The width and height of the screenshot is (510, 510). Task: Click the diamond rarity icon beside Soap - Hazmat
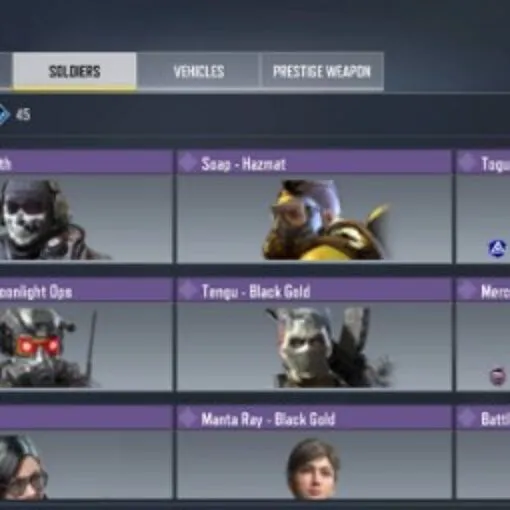coord(188,163)
